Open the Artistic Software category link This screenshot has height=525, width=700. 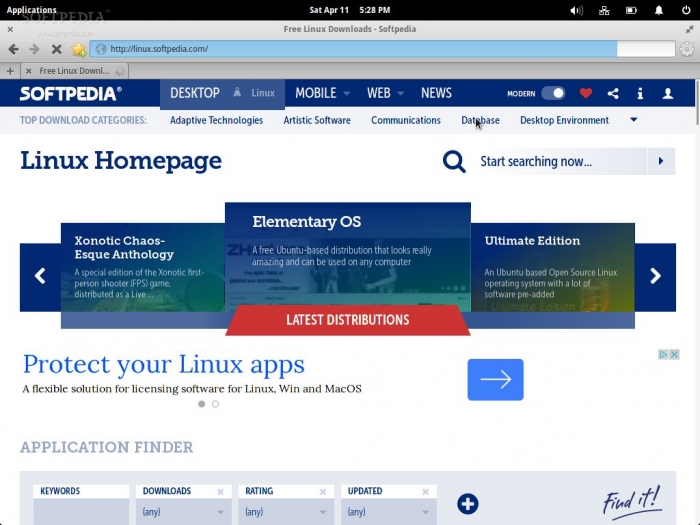(317, 120)
